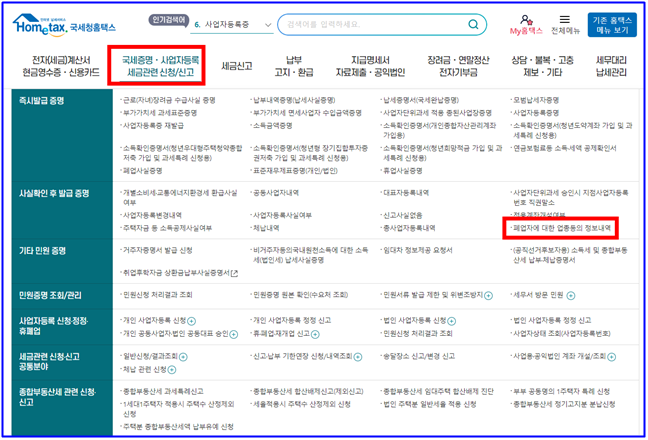Open 모범납세자증명 link
This screenshot has height=440, width=648.
click(x=536, y=100)
